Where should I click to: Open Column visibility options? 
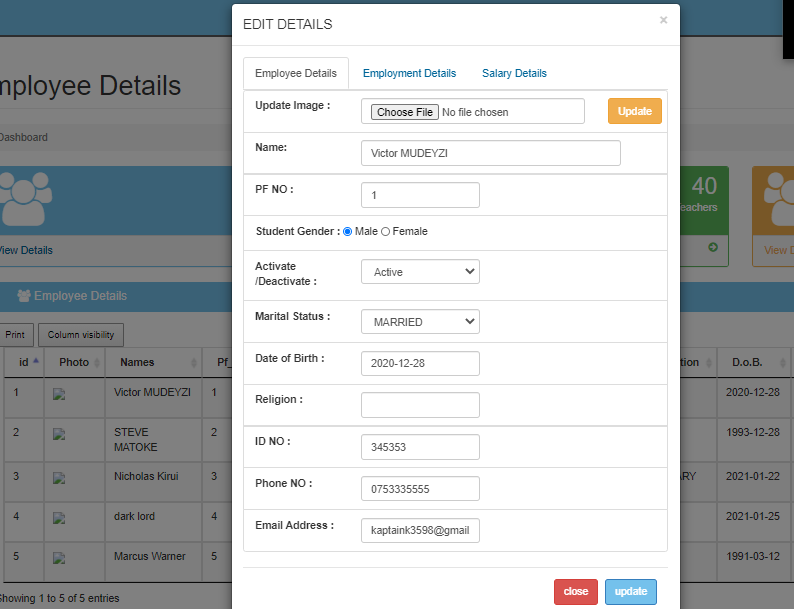point(80,335)
